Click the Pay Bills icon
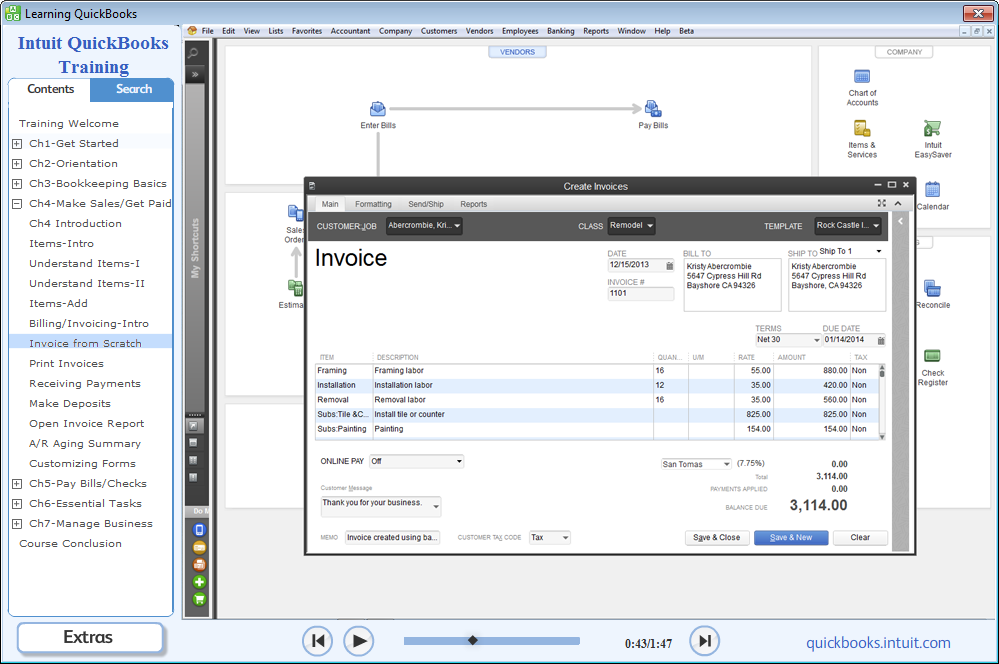This screenshot has width=999, height=664. (653, 108)
